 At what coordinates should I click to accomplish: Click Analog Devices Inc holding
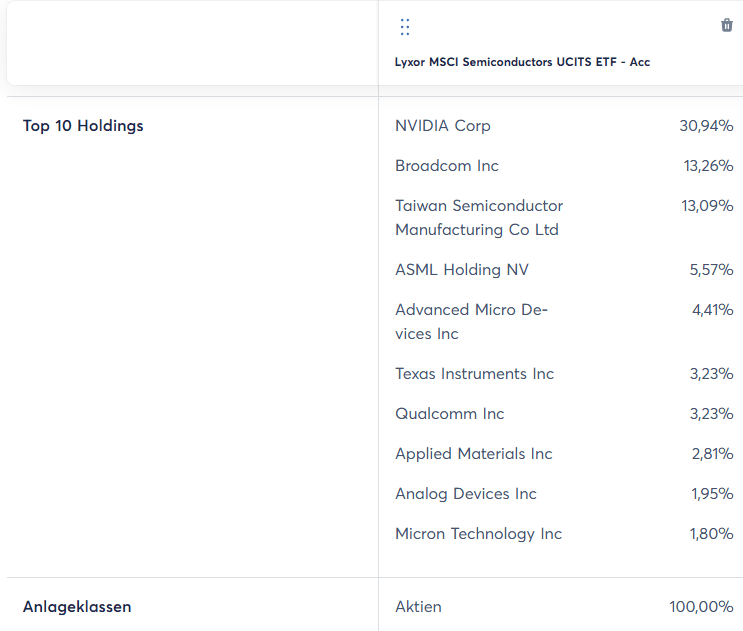coord(466,494)
